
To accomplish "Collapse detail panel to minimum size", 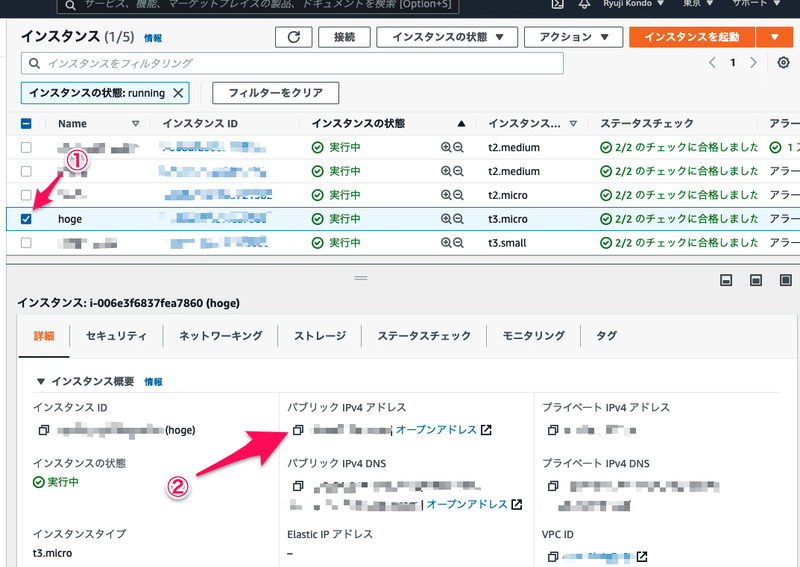I will [726, 280].
